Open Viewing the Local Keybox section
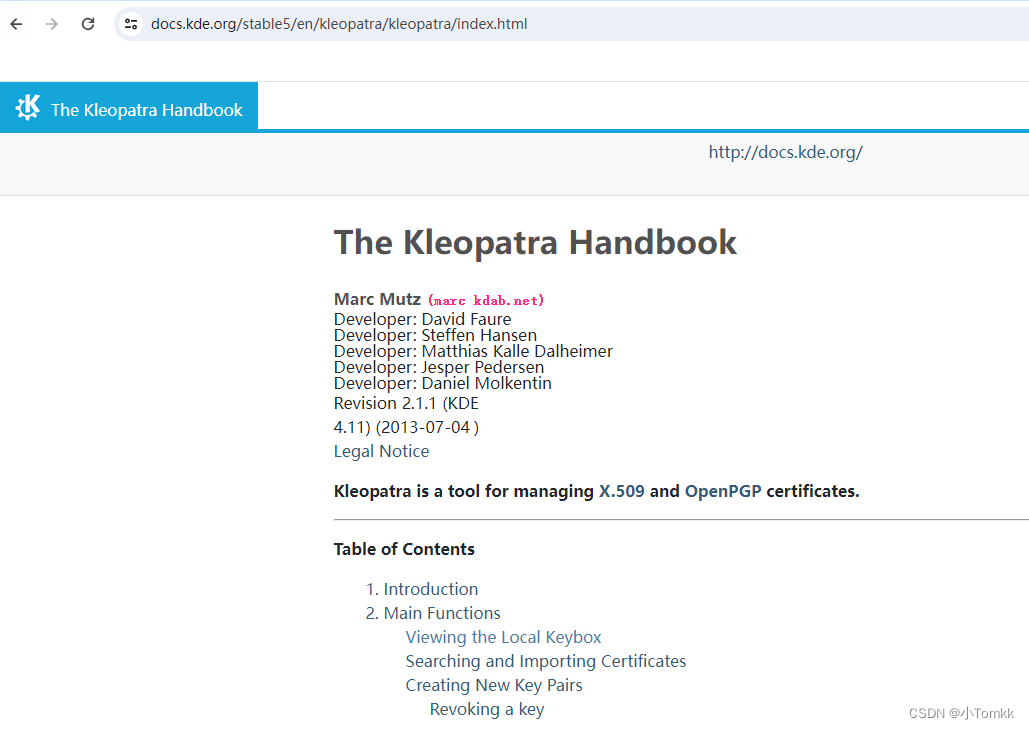1029x729 pixels. coord(503,637)
